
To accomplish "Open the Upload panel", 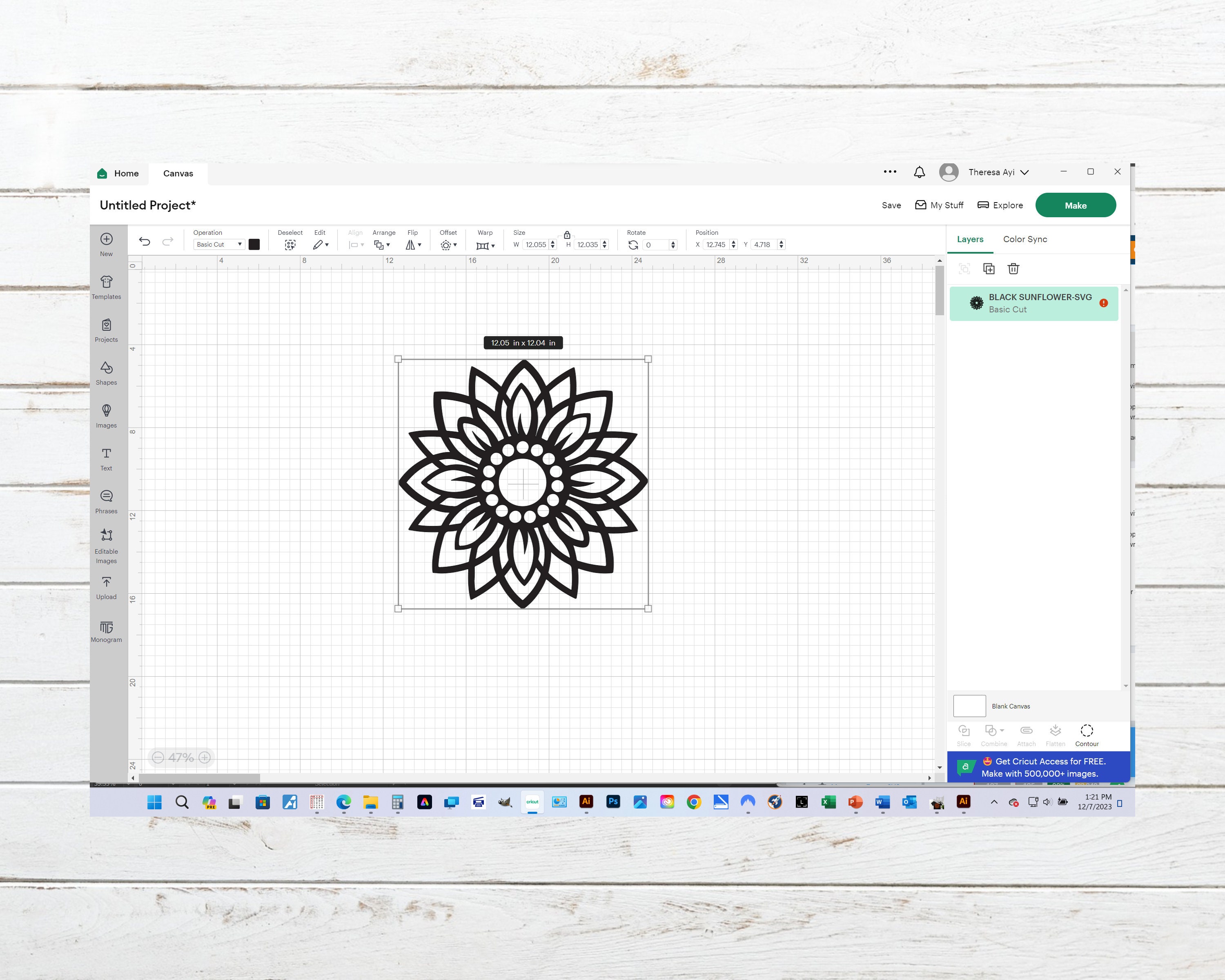I will point(106,587).
